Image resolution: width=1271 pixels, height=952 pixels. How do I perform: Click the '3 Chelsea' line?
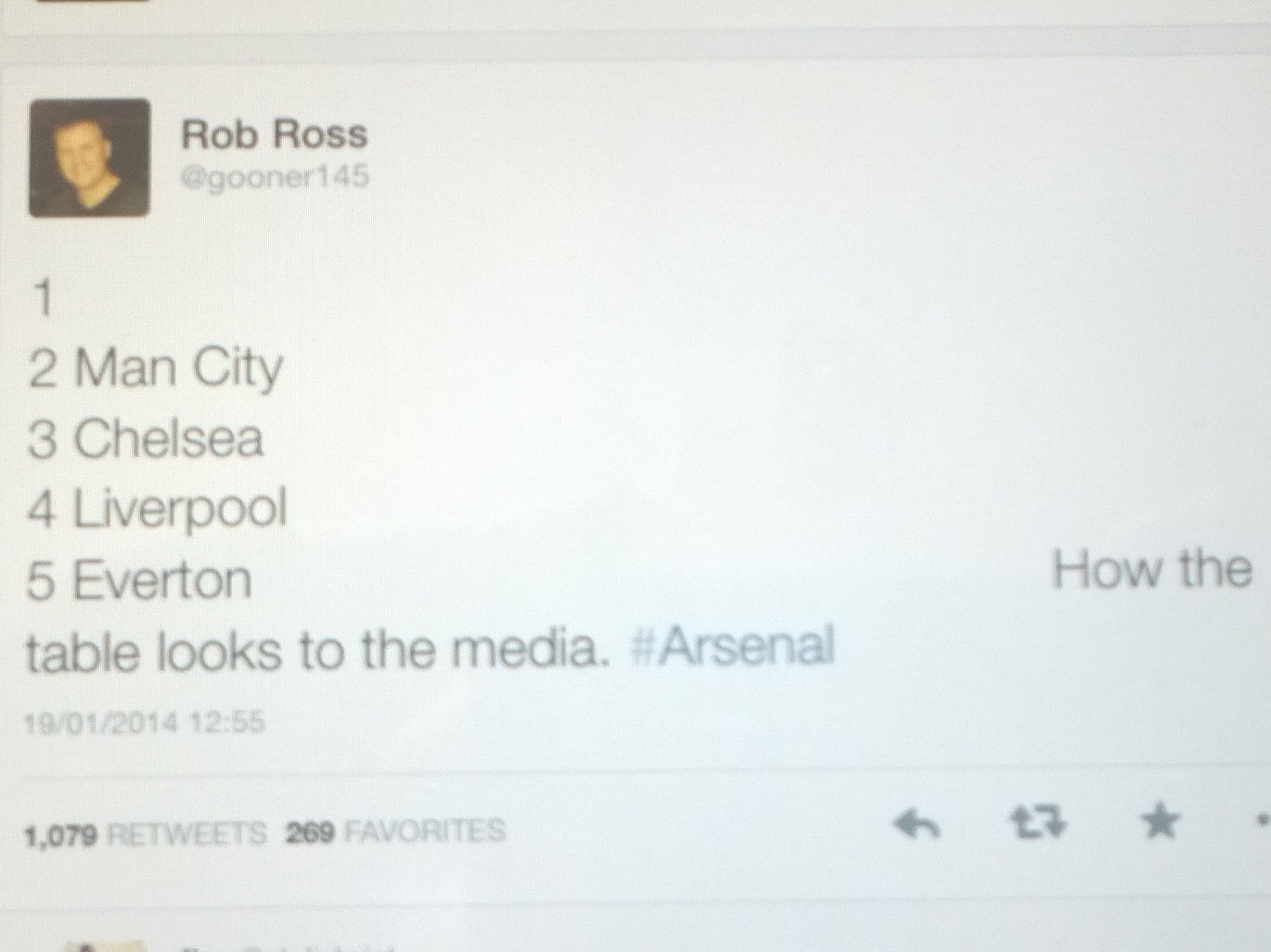pyautogui.click(x=146, y=439)
